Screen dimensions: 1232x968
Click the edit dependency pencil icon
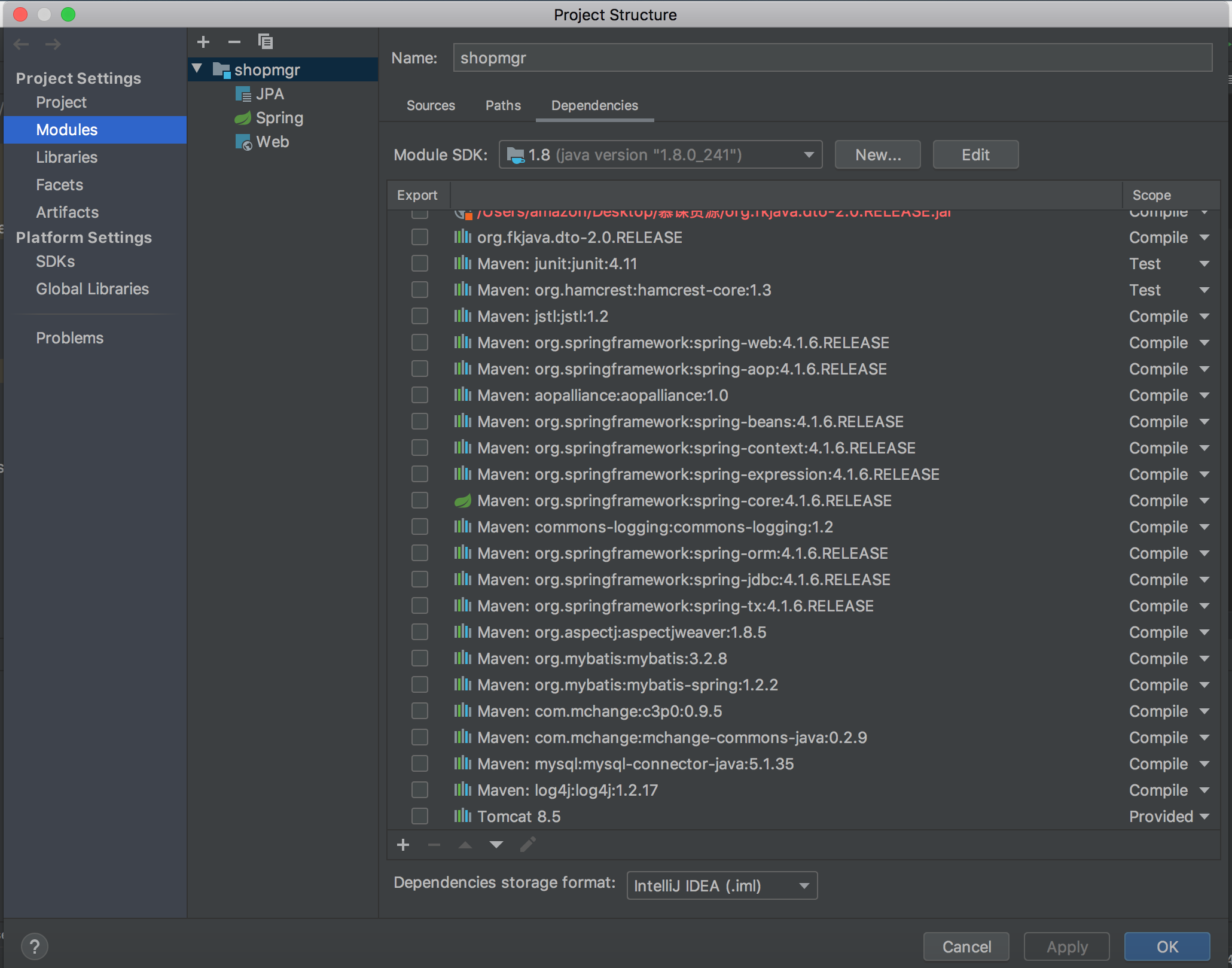point(527,845)
